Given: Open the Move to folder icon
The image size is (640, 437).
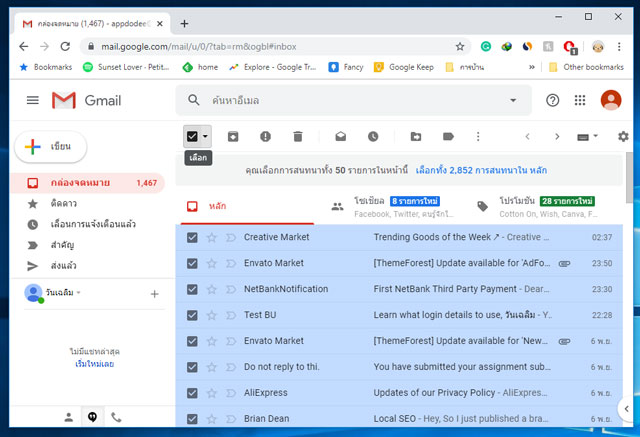Looking at the screenshot, I should tap(416, 137).
